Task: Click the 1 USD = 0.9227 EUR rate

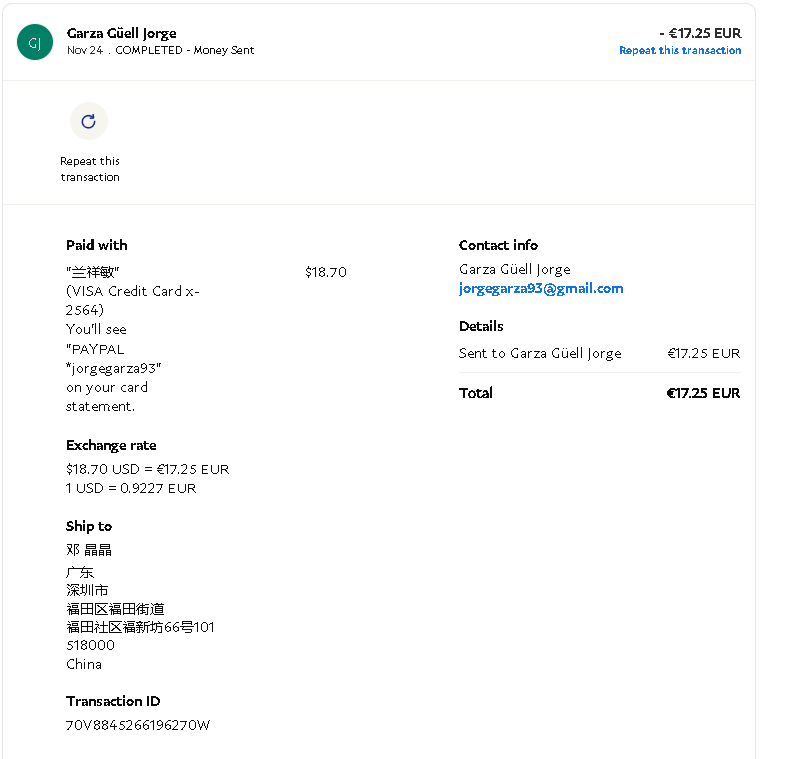Action: (x=131, y=488)
